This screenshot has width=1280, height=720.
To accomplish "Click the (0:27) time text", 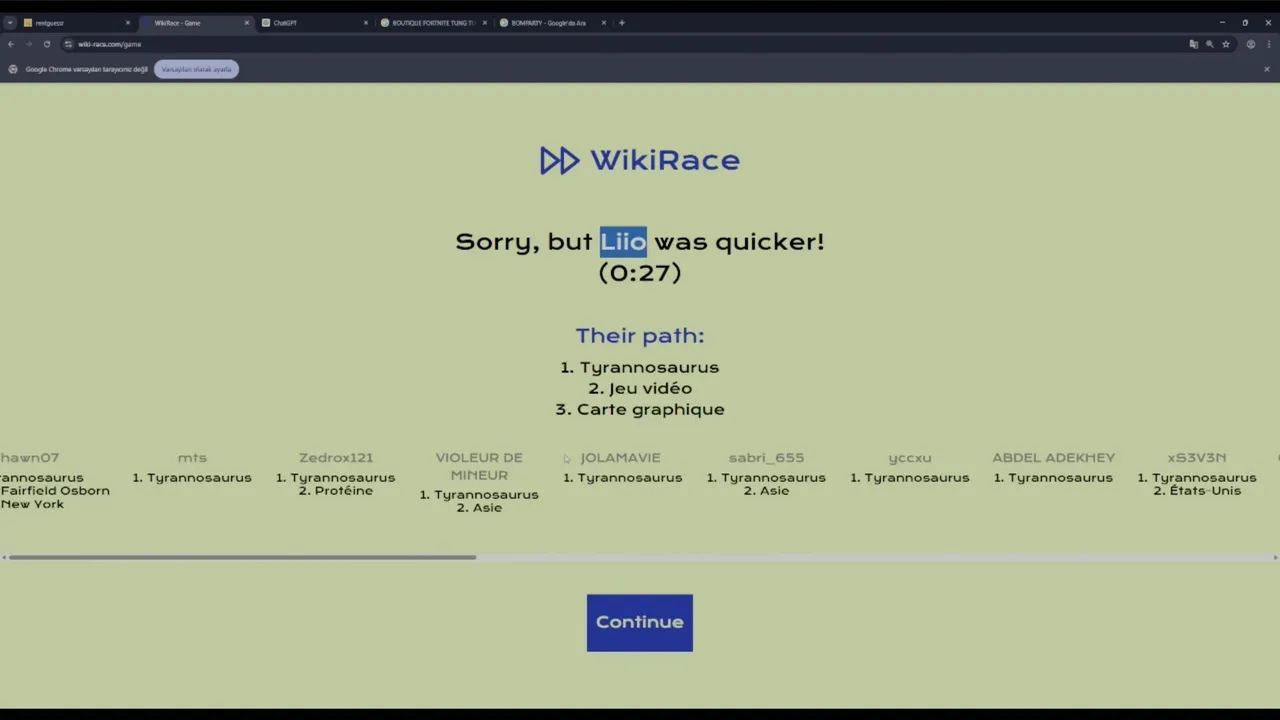I will click(x=640, y=272).
